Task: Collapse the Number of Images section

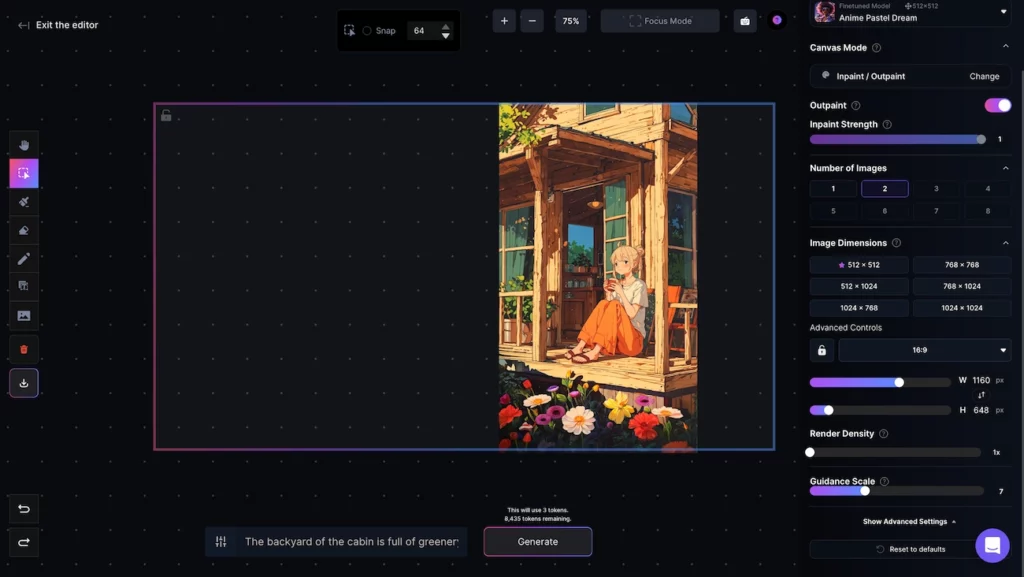Action: pyautogui.click(x=1005, y=168)
